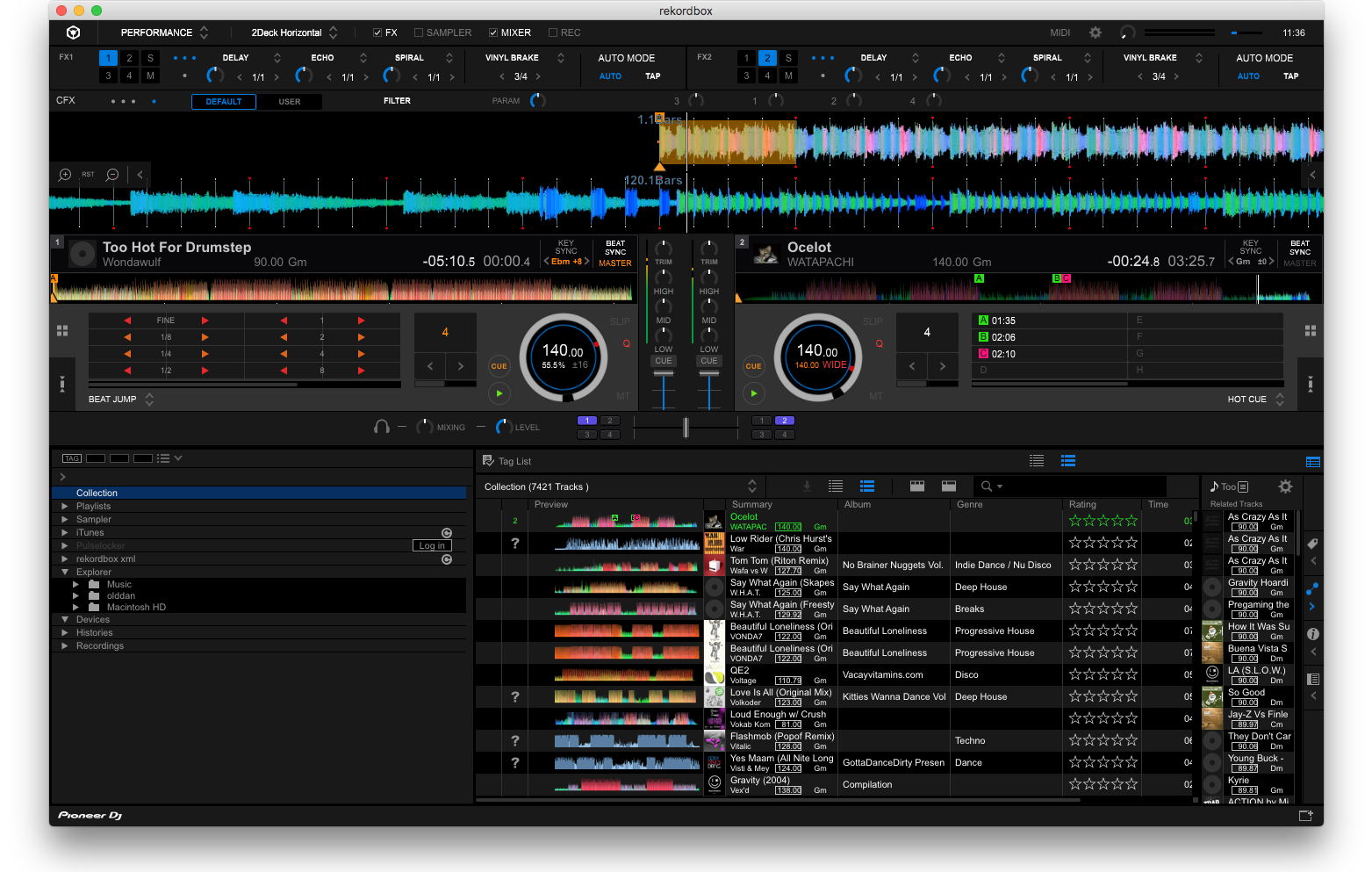The image size is (1372, 872).
Task: Sort by Genre column header
Action: click(x=970, y=505)
